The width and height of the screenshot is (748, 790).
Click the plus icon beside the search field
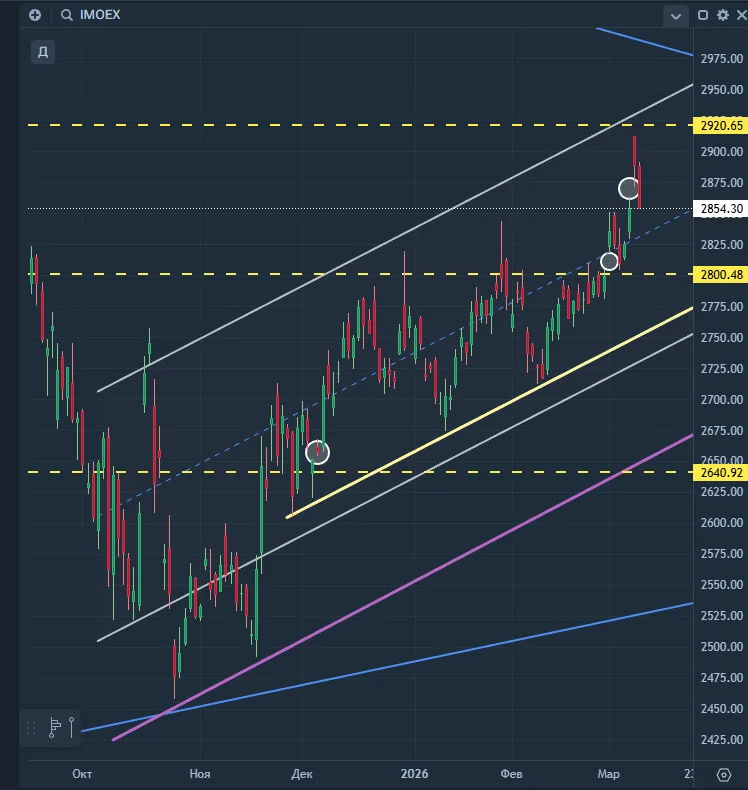click(x=35, y=15)
